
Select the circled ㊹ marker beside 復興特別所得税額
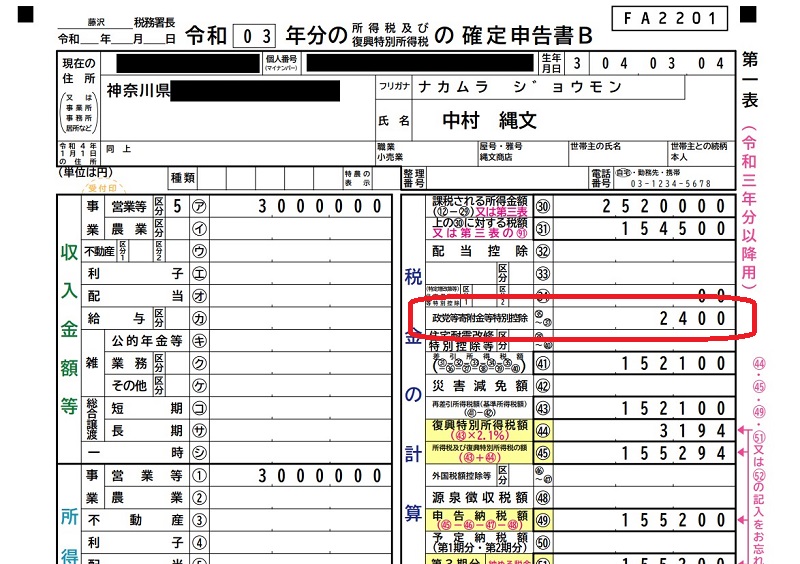(x=544, y=431)
